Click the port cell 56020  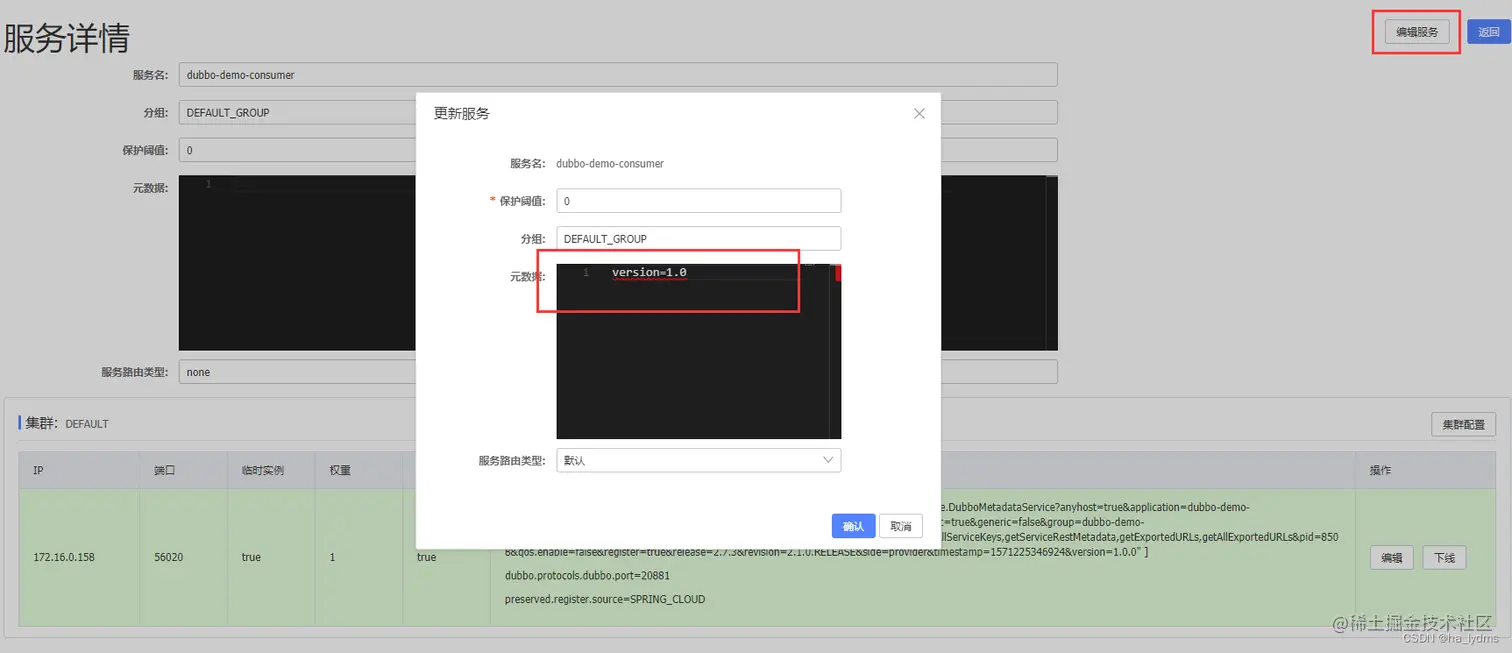[x=168, y=557]
